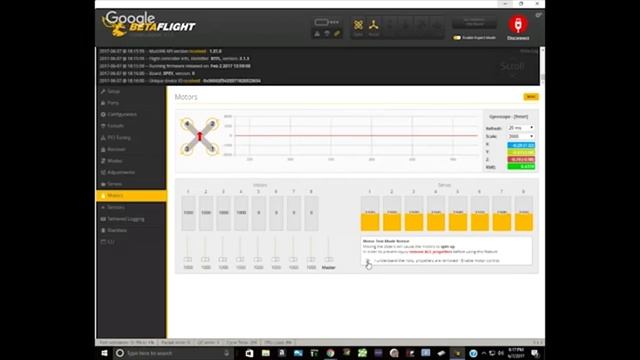640x360 pixels.
Task: Click the Master motor slider handle
Action: [x=329, y=259]
